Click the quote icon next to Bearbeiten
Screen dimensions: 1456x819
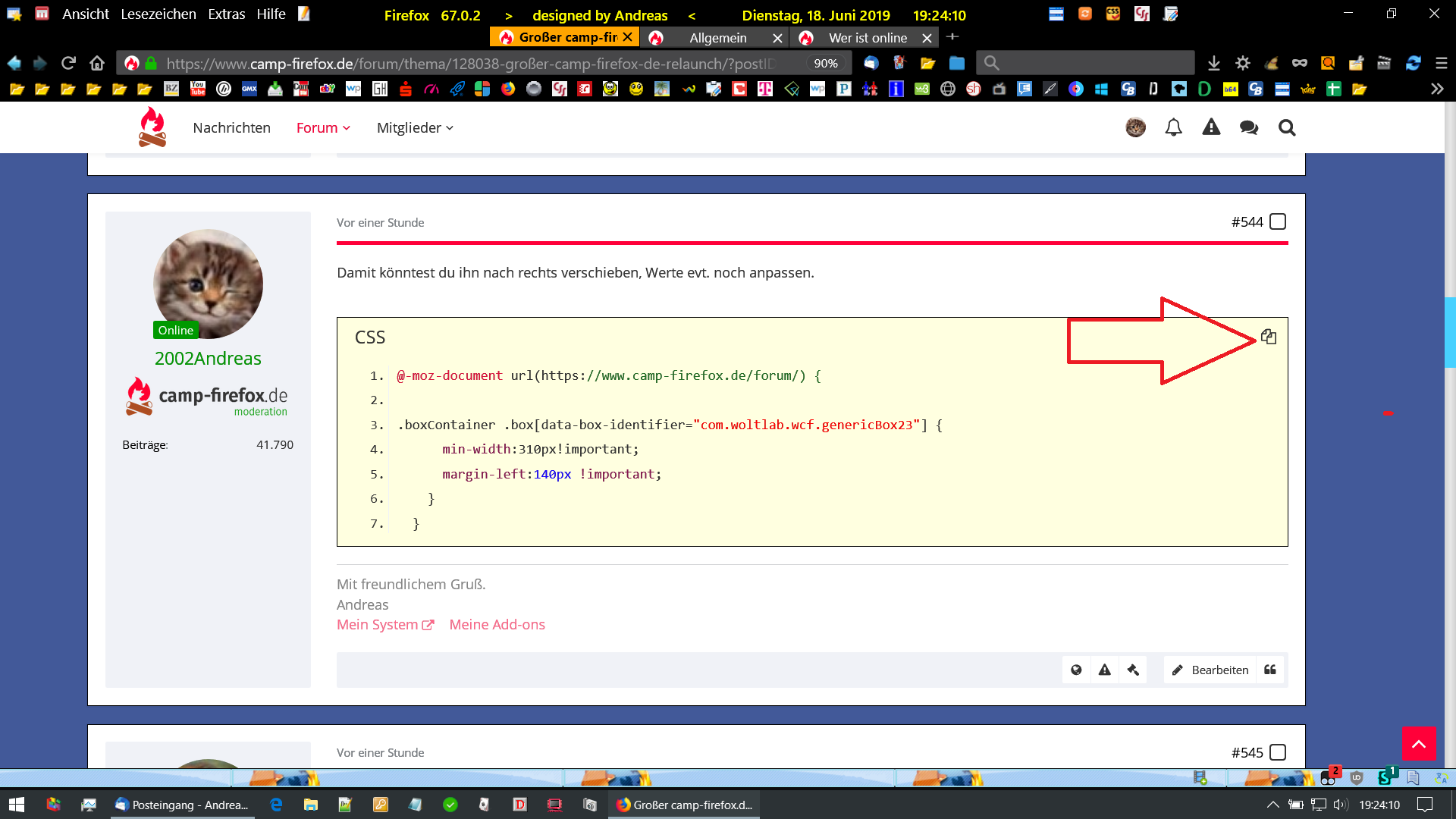point(1270,670)
